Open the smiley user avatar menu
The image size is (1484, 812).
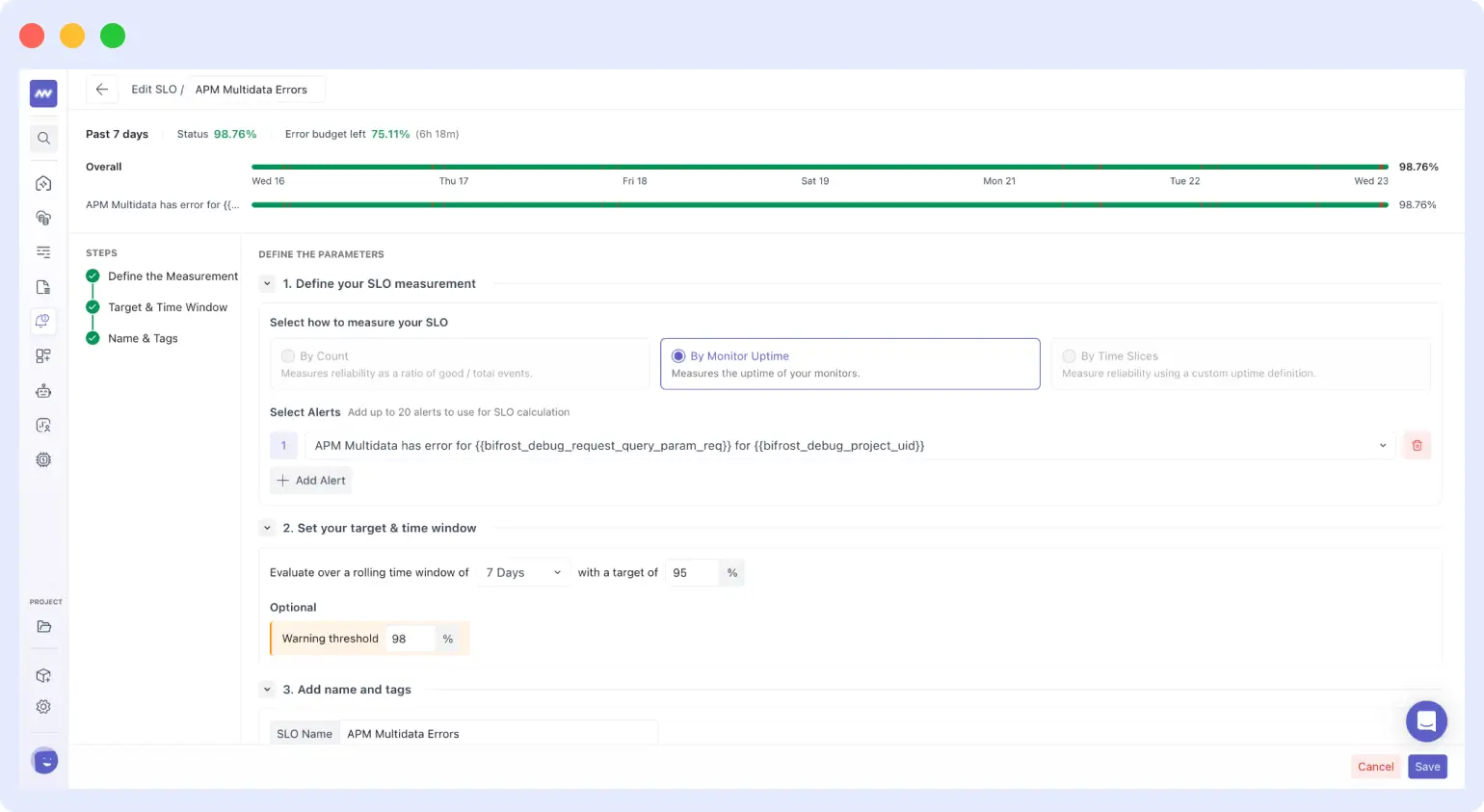pyautogui.click(x=44, y=761)
